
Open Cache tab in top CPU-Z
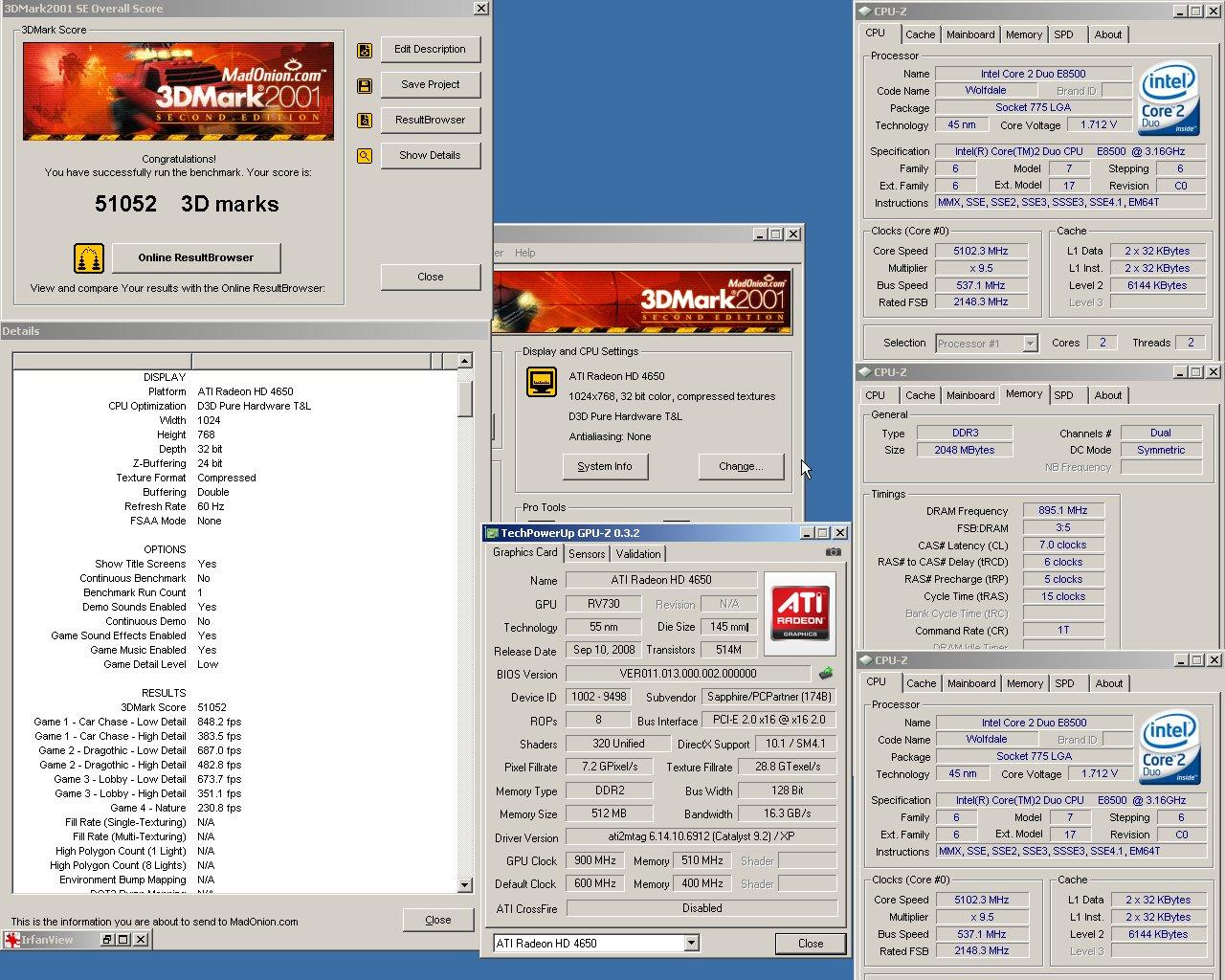pyautogui.click(x=921, y=34)
